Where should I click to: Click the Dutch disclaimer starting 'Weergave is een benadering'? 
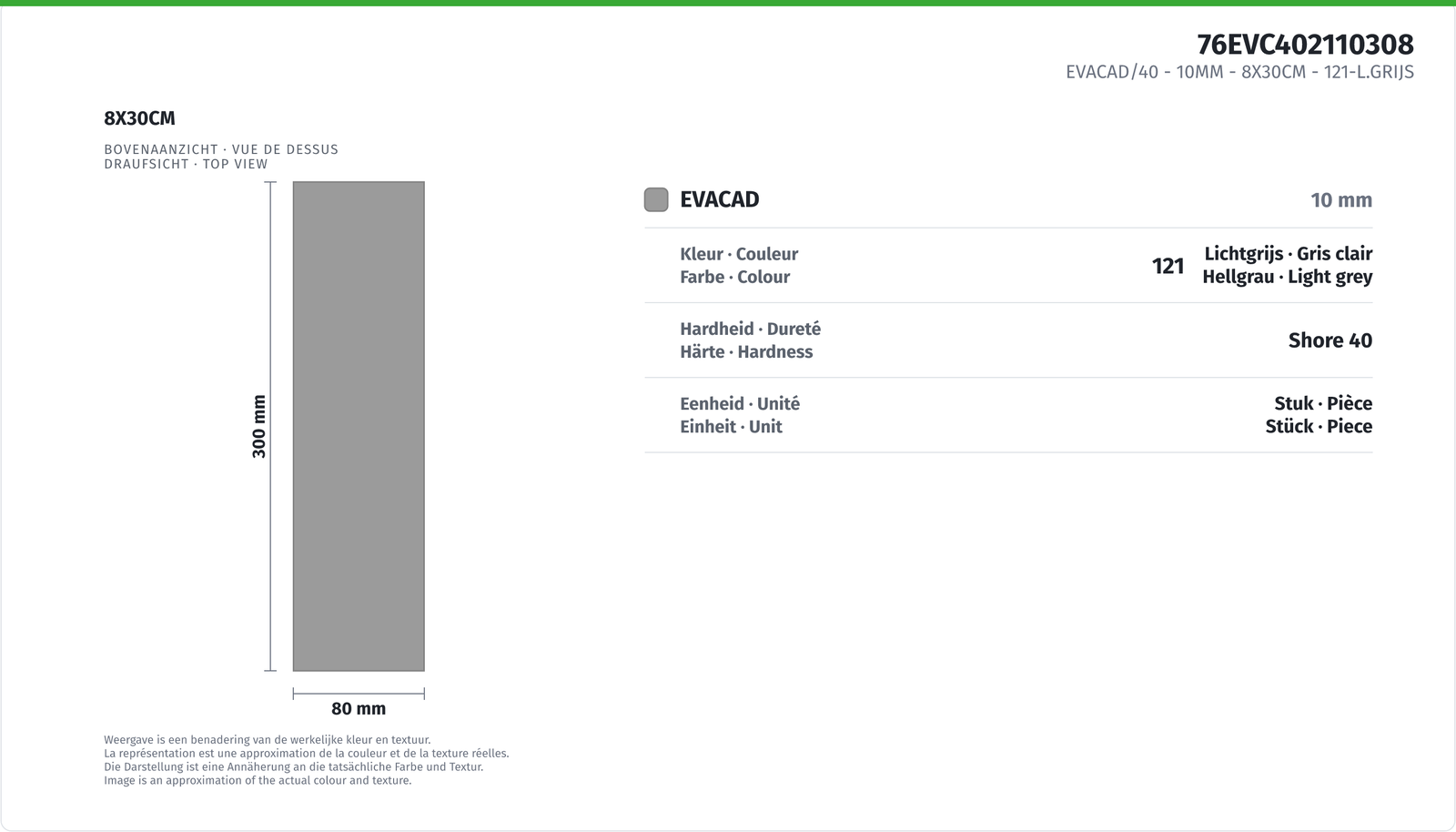tap(268, 740)
